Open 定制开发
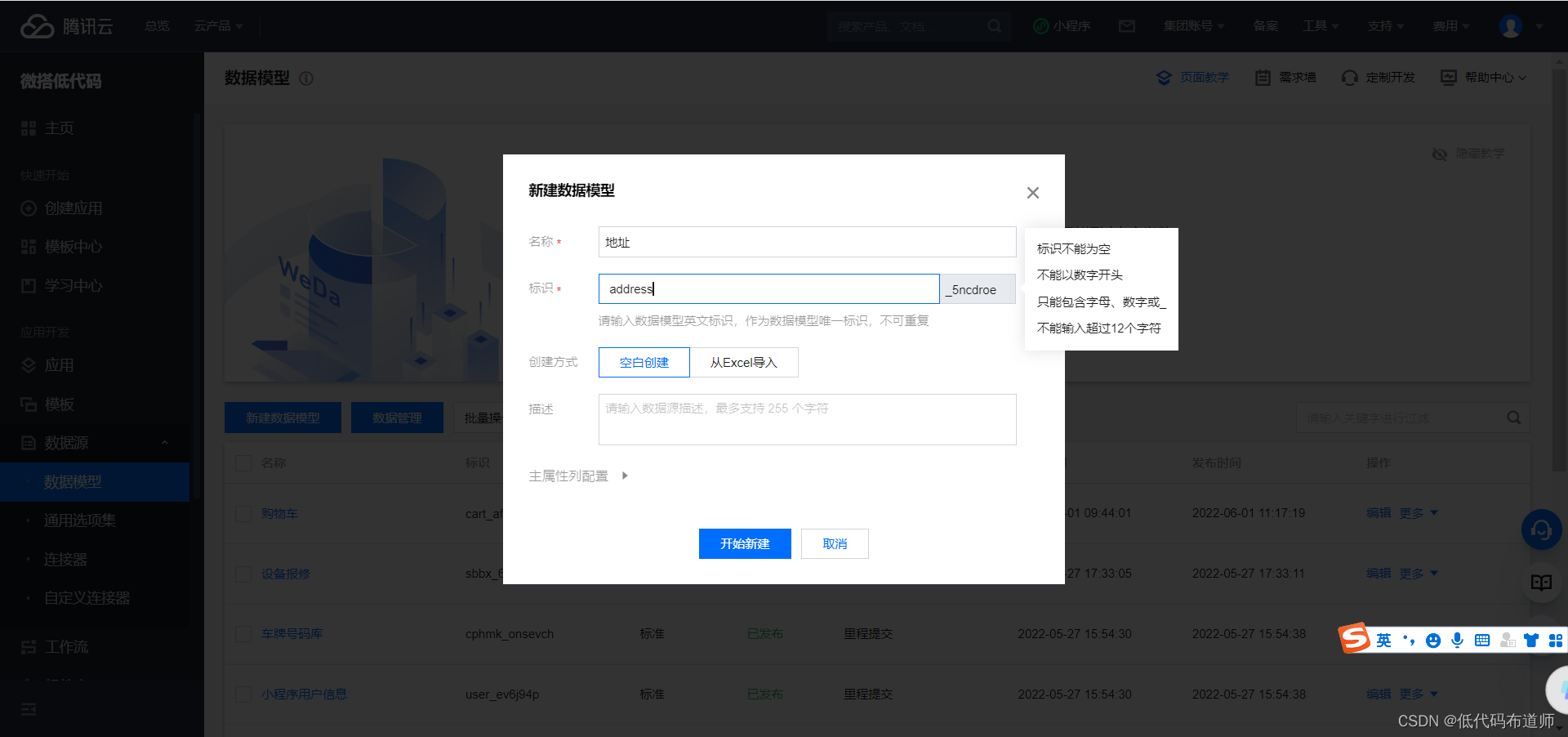This screenshot has width=1568, height=737. point(1379,77)
